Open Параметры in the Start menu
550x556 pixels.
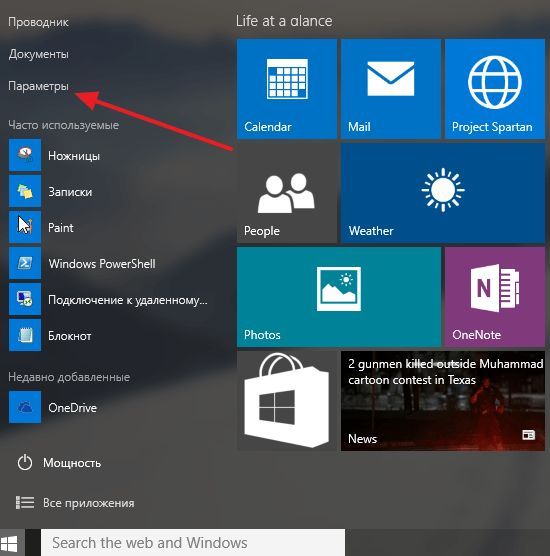(38, 86)
